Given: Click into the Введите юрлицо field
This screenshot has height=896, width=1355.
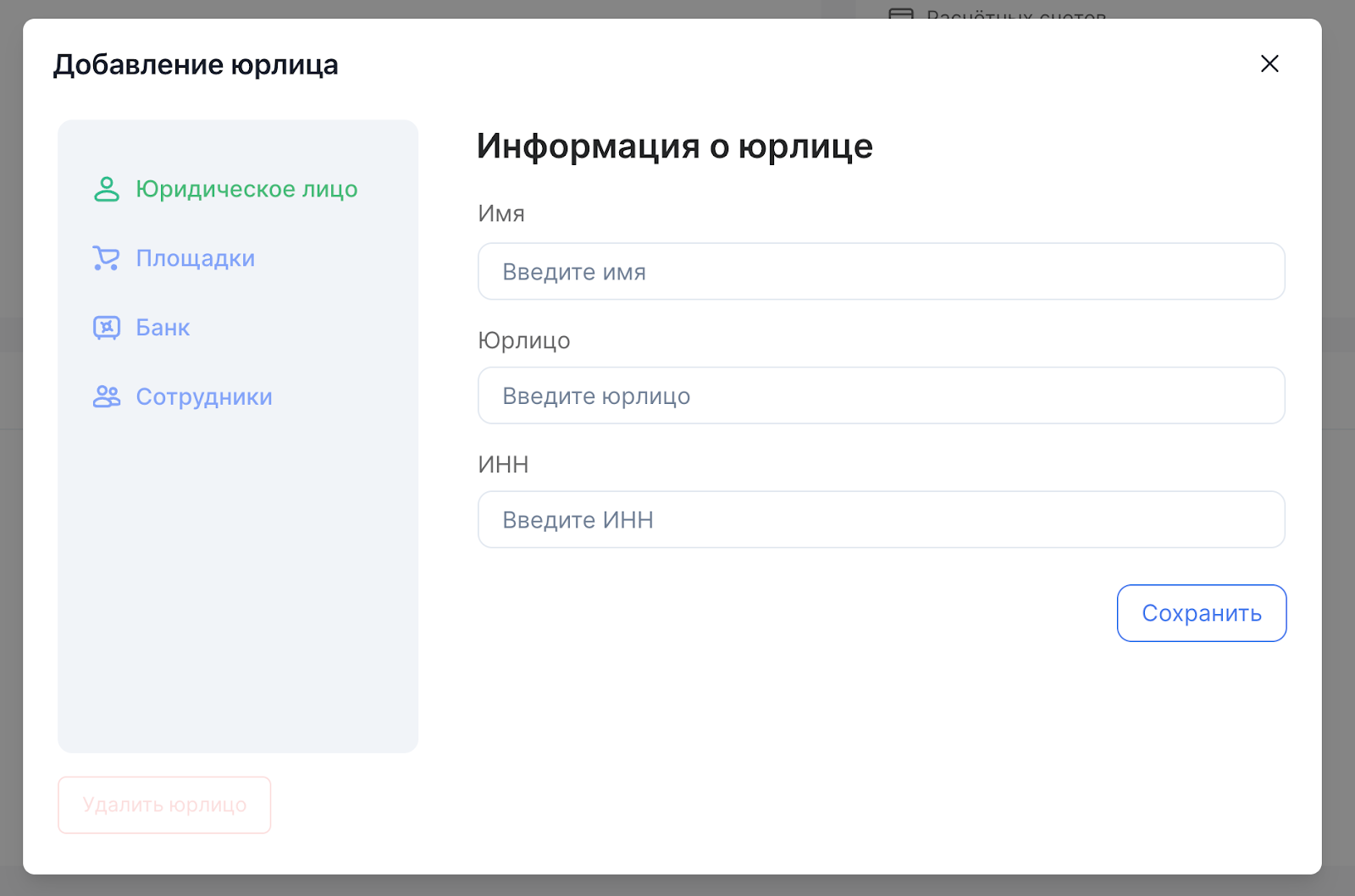Looking at the screenshot, I should [x=881, y=395].
